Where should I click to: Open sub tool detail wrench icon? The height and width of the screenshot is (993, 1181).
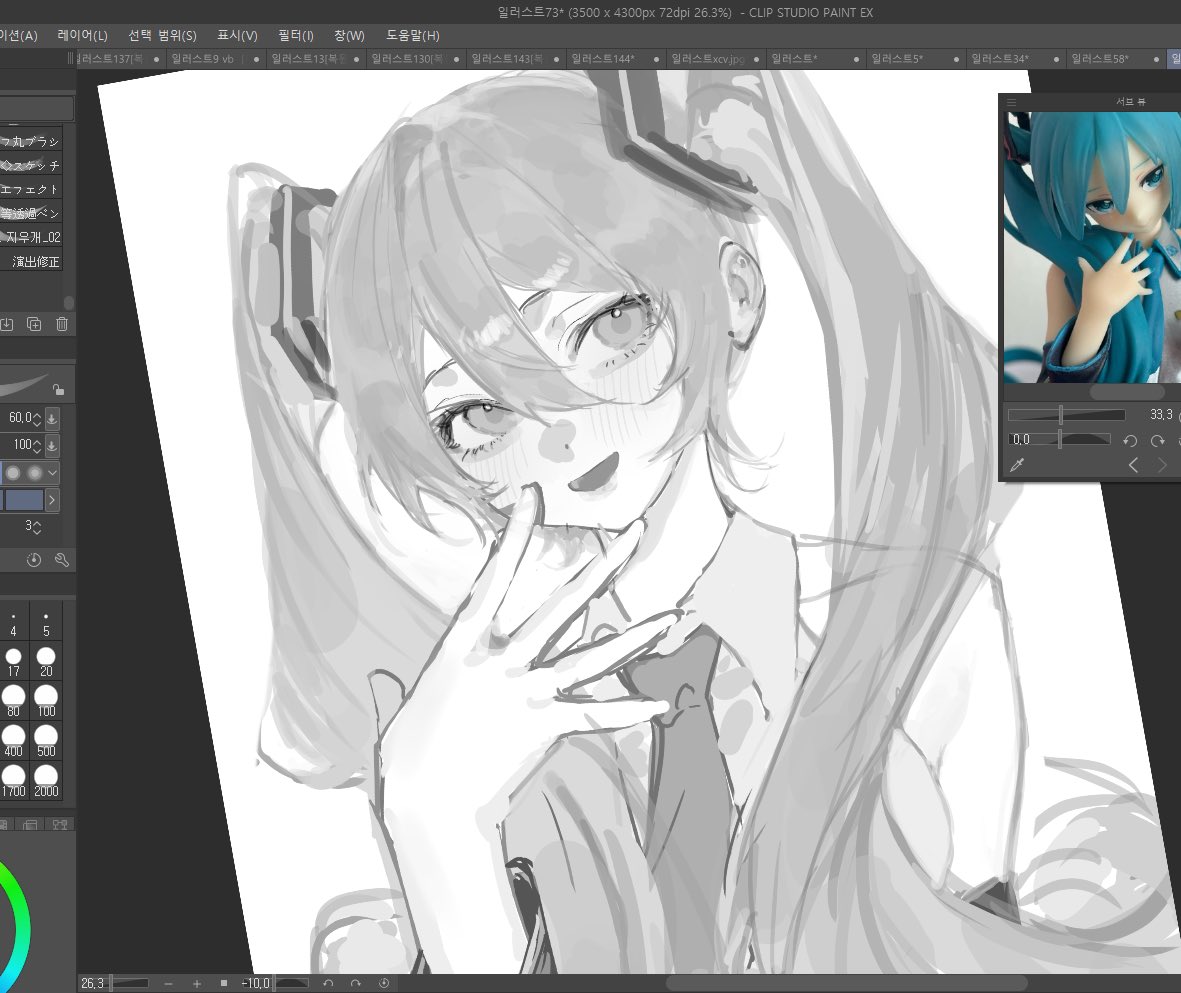click(62, 560)
